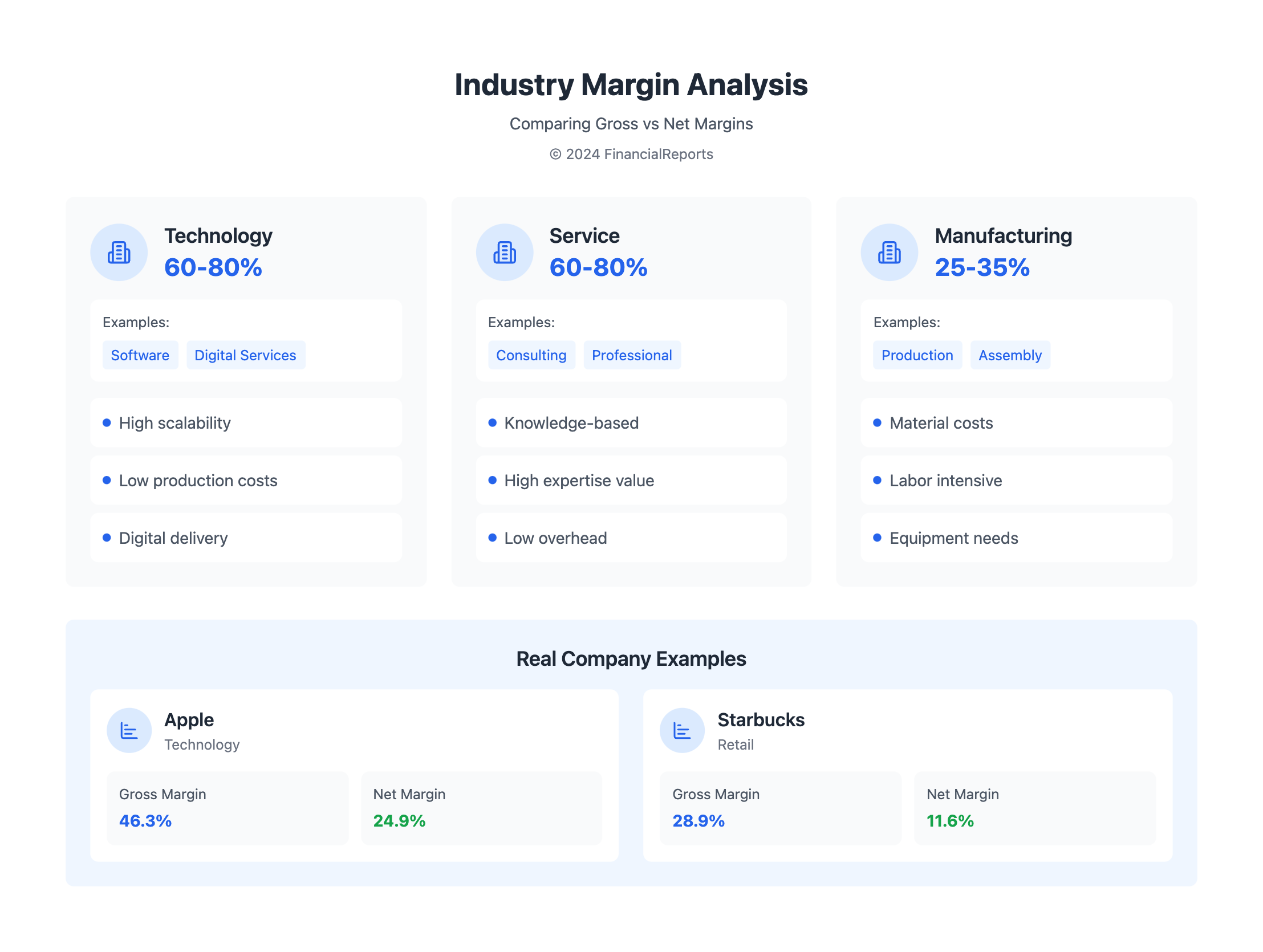Click Starbucks Gross Margin 28.9% box
1263x952 pixels.
click(780, 808)
